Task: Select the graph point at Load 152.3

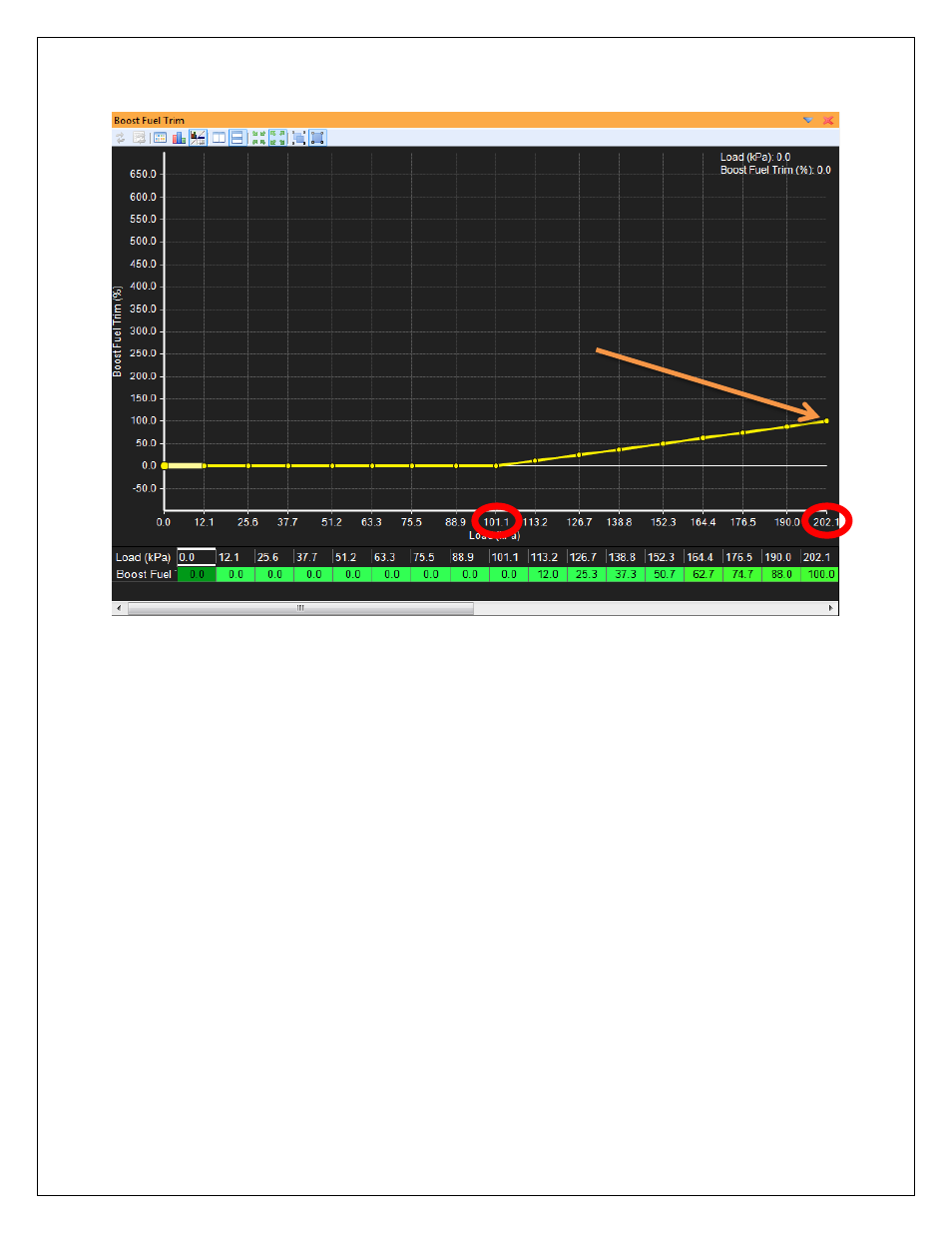Action: 663,443
